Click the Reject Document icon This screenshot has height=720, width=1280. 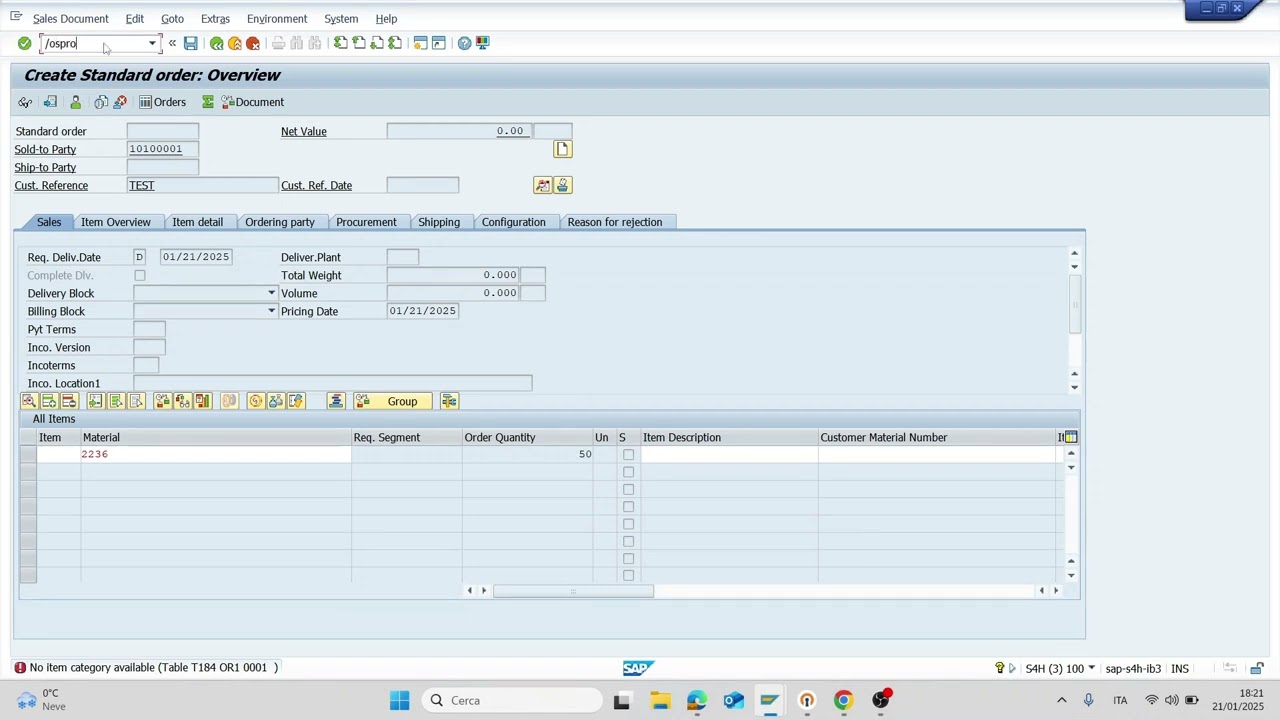click(x=120, y=102)
